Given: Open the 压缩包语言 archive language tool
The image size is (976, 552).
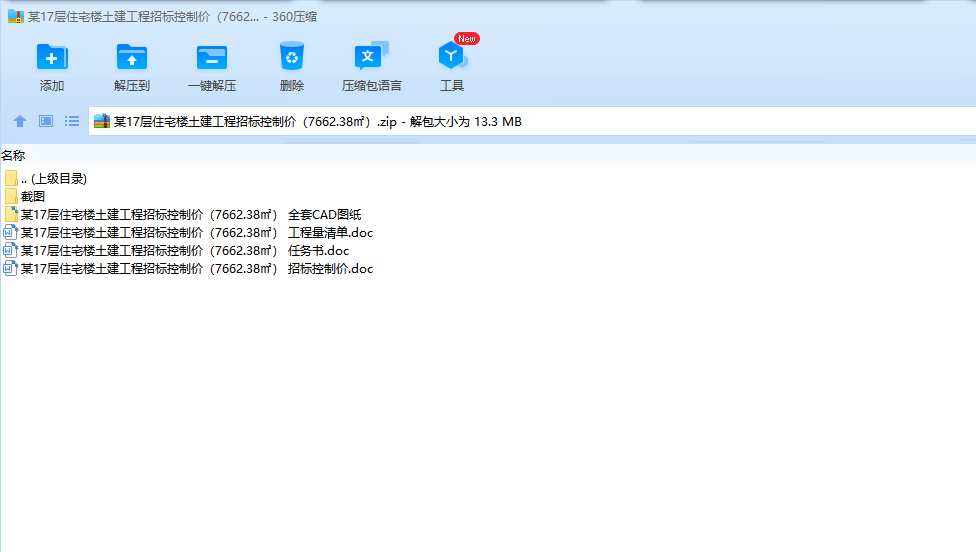Looking at the screenshot, I should point(372,56).
